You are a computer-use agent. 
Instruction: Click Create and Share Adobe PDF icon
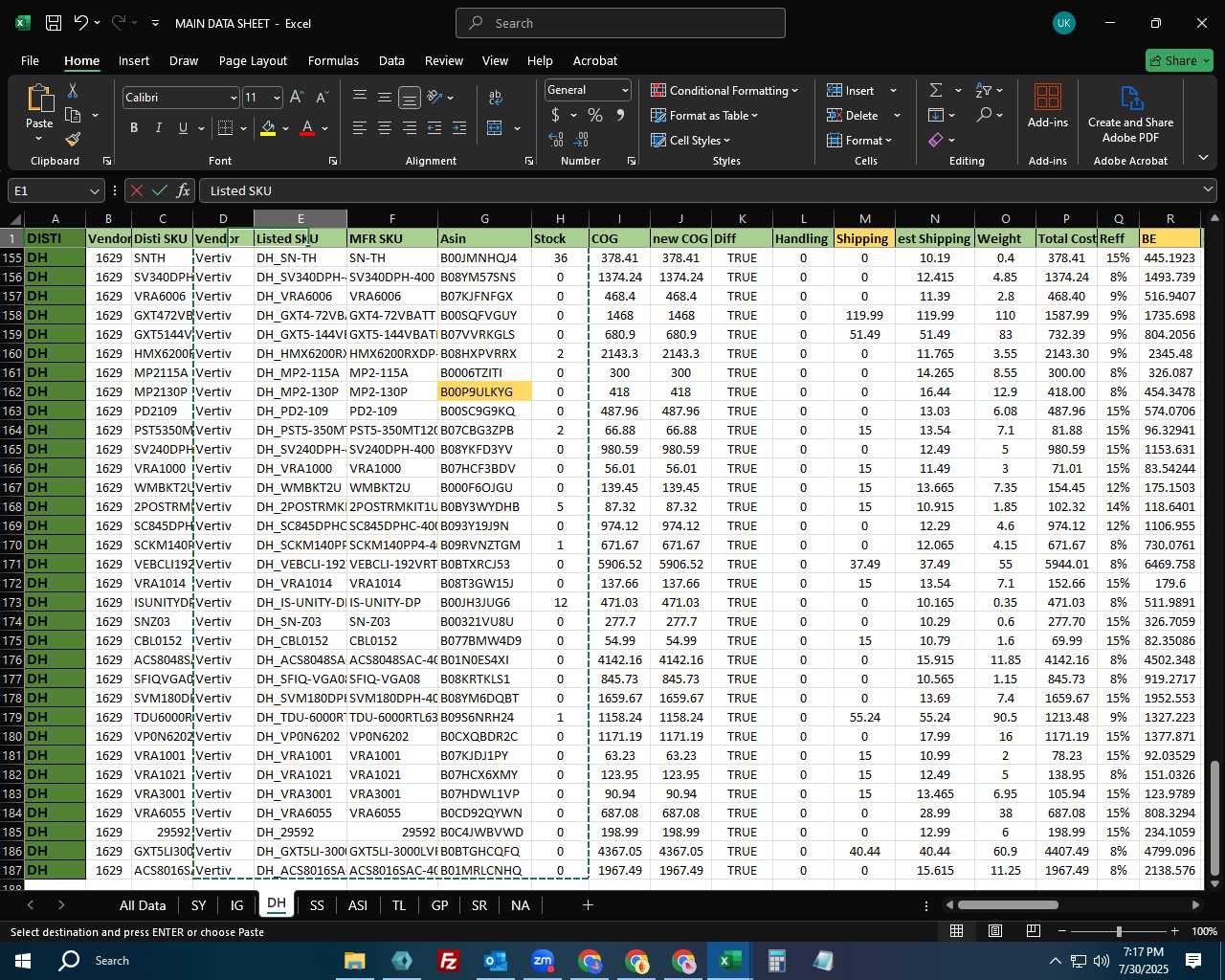(x=1131, y=99)
